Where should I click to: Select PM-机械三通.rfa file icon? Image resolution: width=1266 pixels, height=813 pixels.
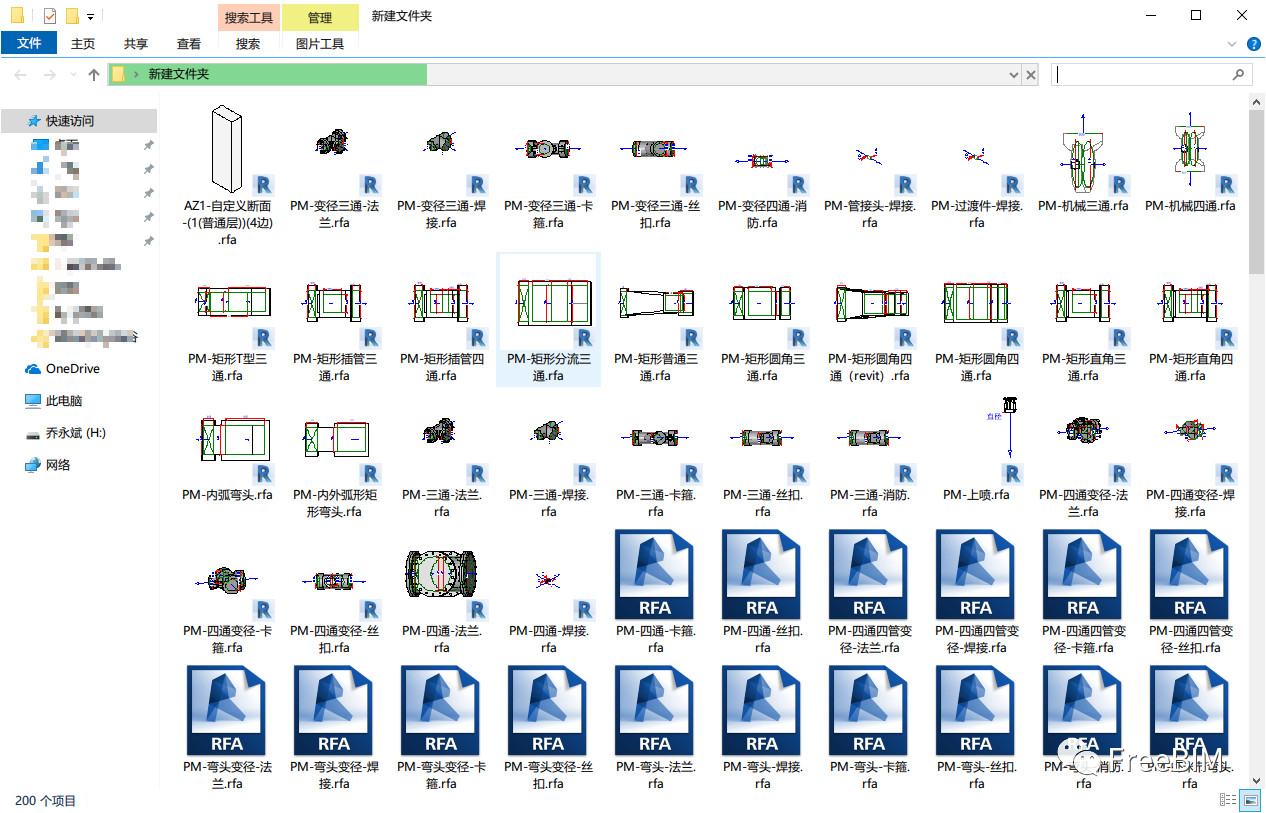1083,150
